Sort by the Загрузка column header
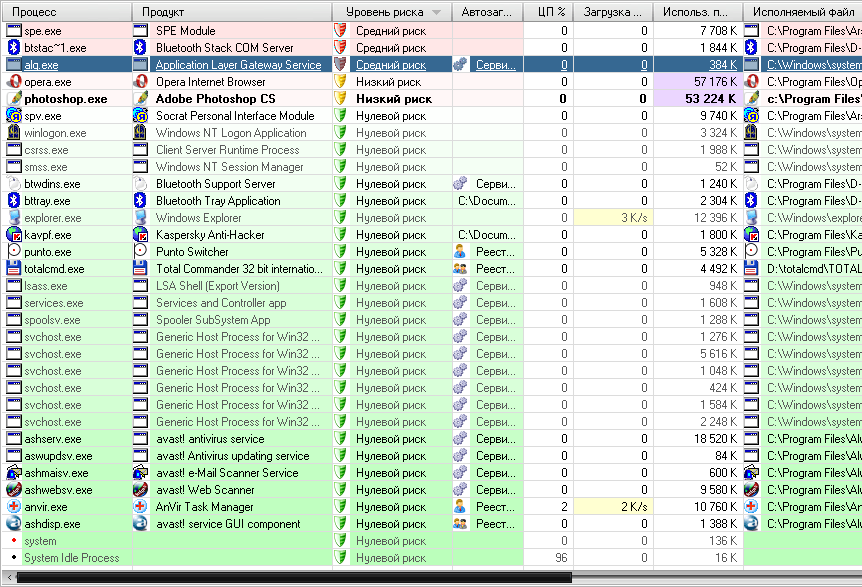This screenshot has width=862, height=587. (613, 12)
